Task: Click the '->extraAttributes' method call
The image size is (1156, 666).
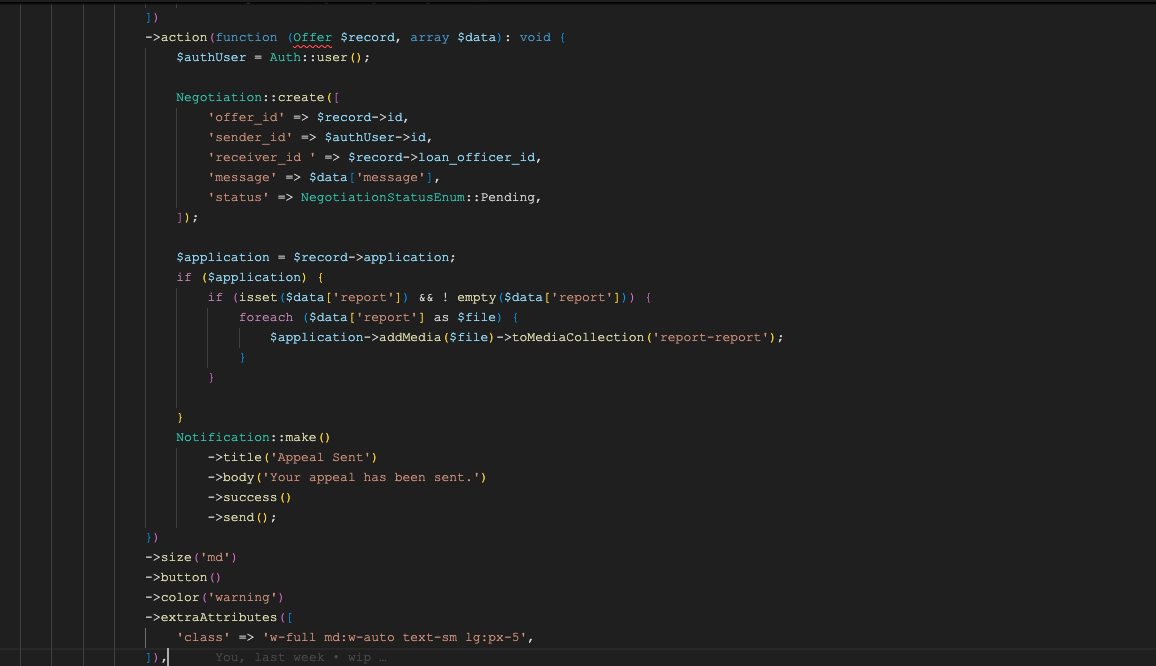Action: [x=211, y=617]
